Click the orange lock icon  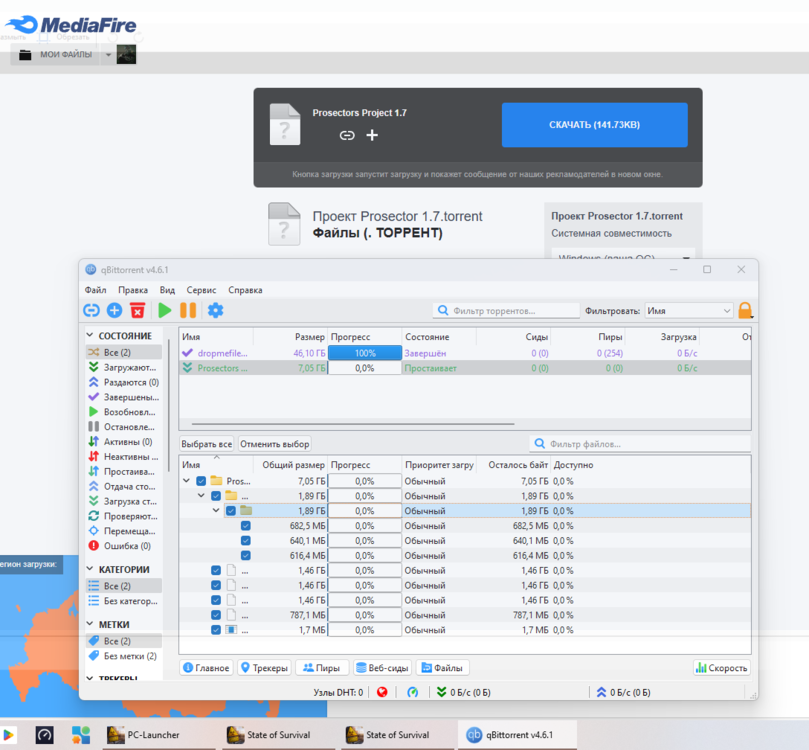(745, 311)
